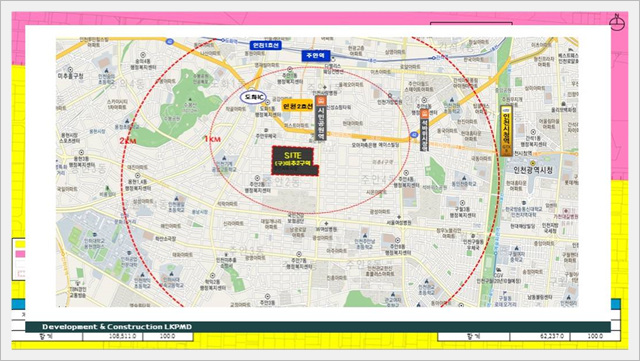640x361 pixels.
Task: Click the orange 인천2호선 line label
Action: [x=298, y=106]
